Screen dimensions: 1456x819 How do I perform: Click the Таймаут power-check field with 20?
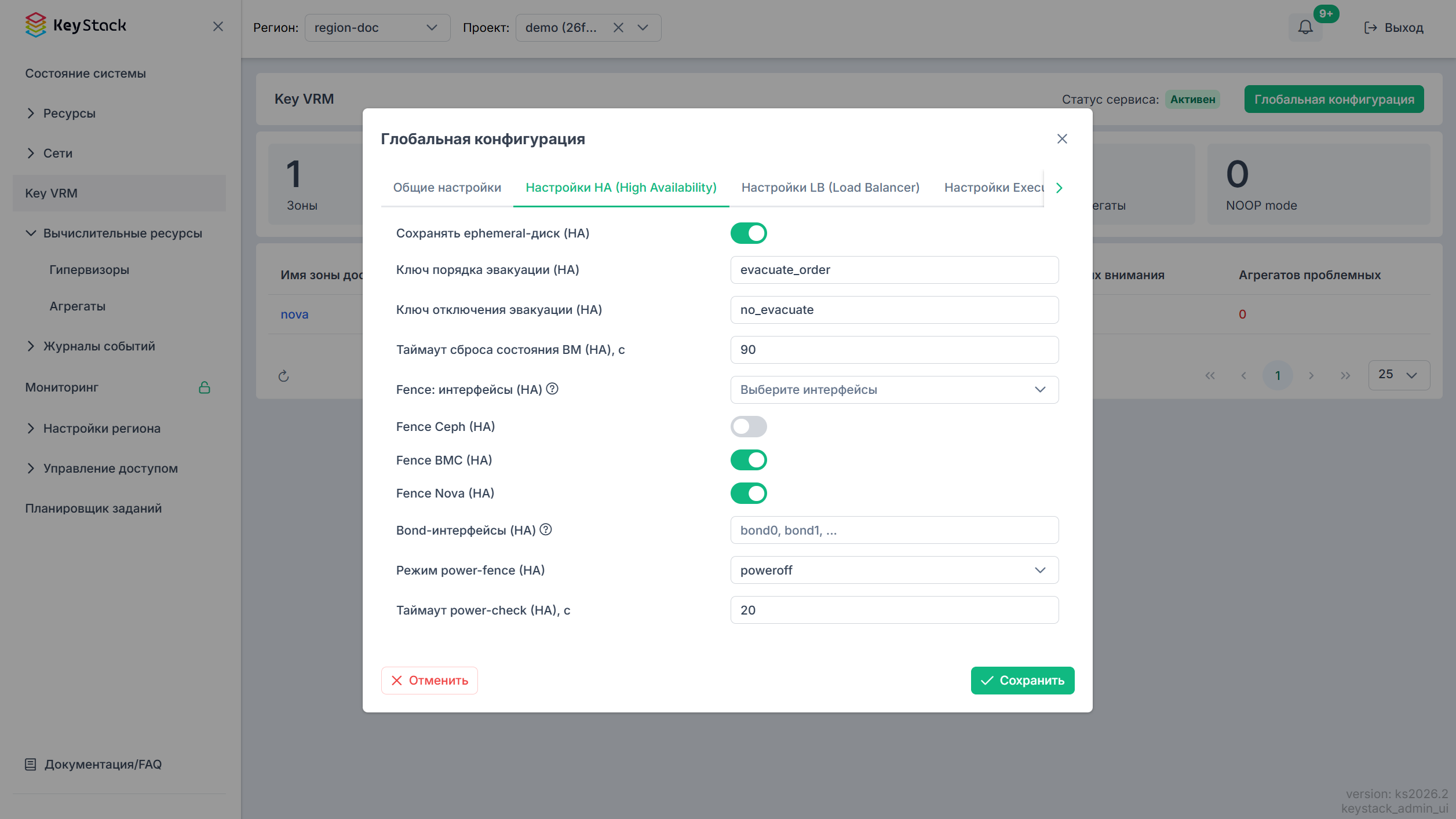tap(894, 610)
